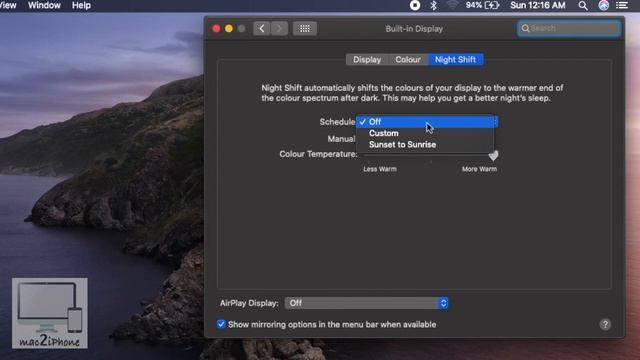The width and height of the screenshot is (640, 360).
Task: Click the Sun 12:16 AM clock
Action: (x=538, y=5)
